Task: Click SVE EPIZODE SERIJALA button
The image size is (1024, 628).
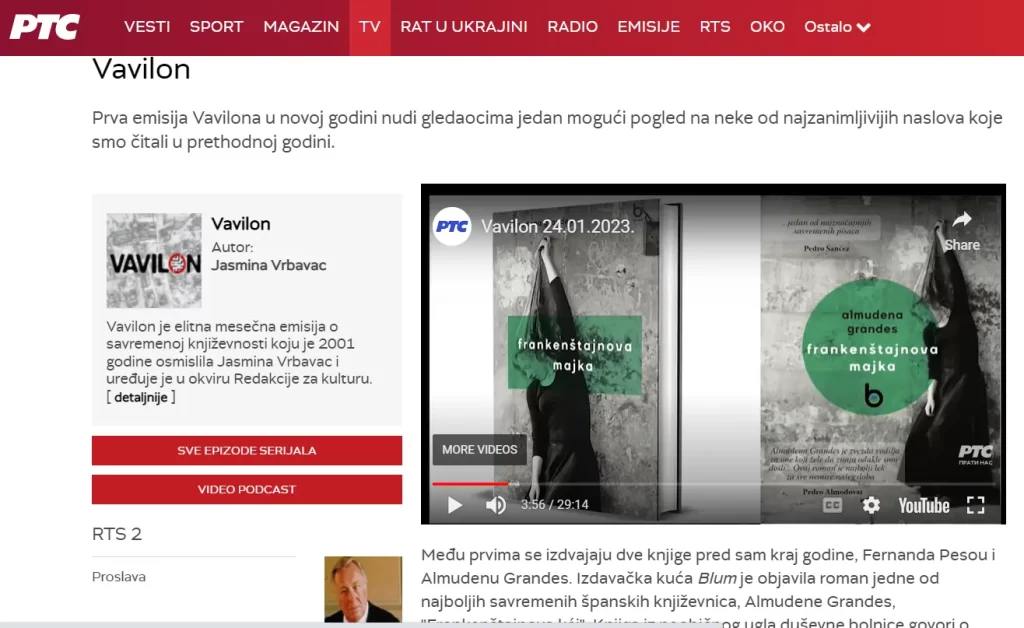Action: 247,450
